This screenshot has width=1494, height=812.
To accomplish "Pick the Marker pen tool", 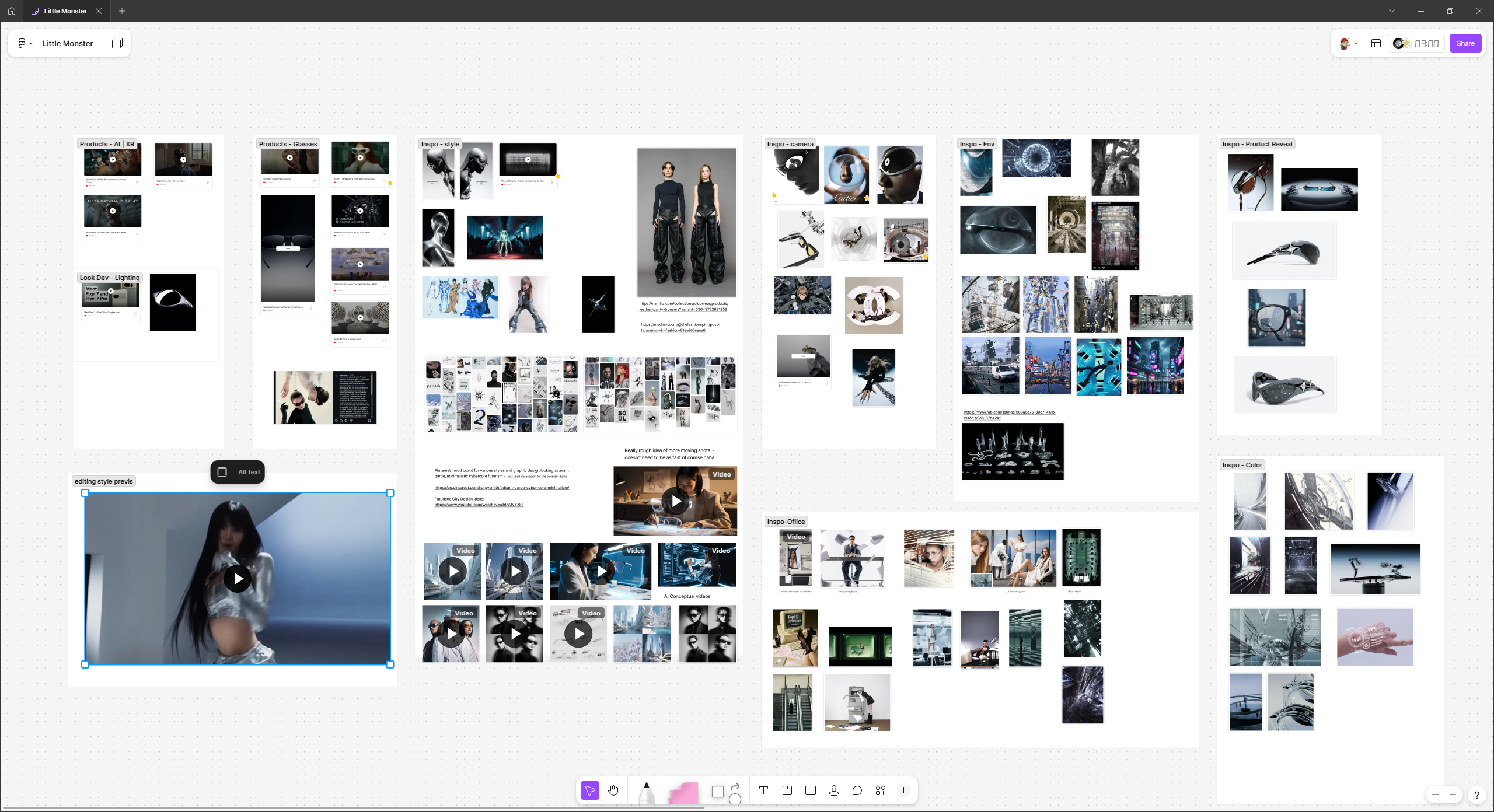I will 647,792.
